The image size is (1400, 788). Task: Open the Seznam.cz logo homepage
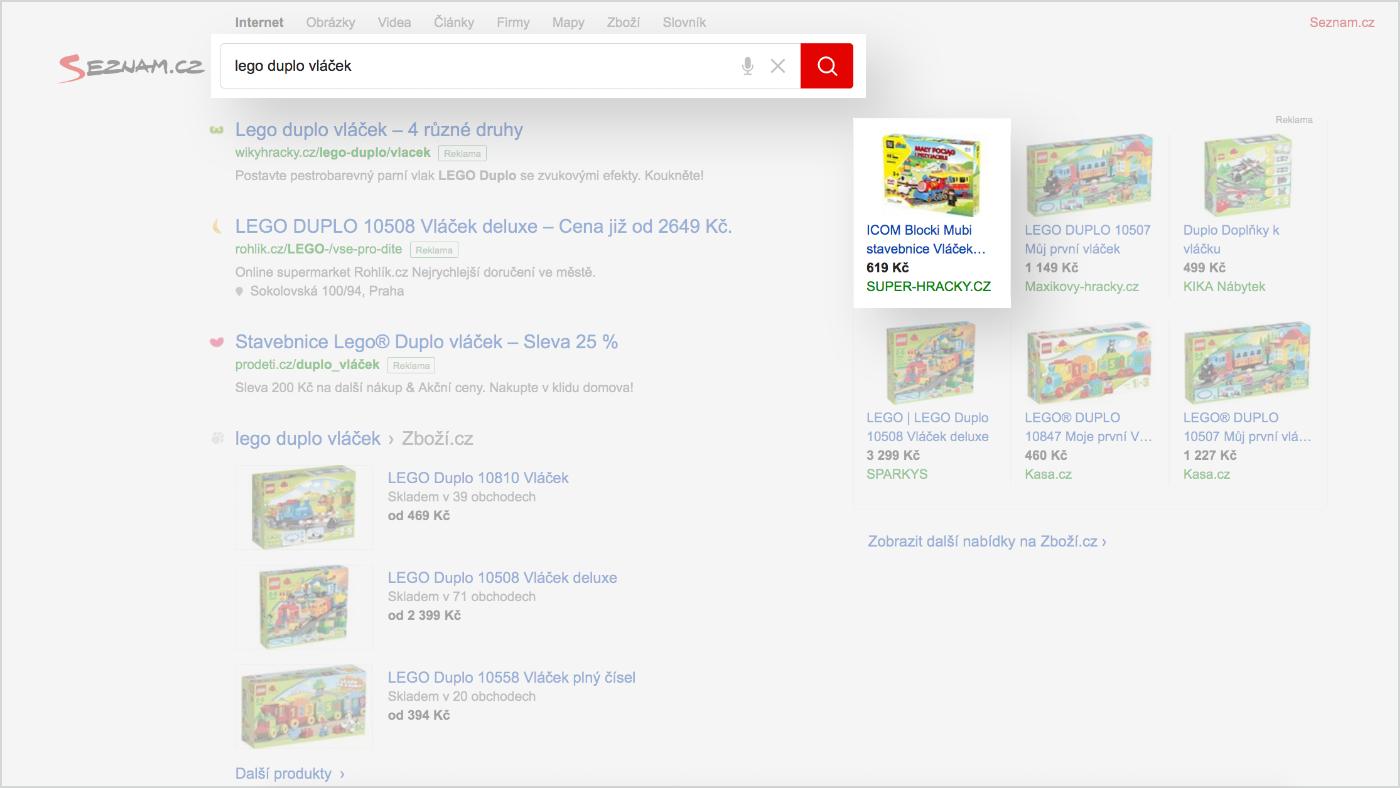(131, 67)
